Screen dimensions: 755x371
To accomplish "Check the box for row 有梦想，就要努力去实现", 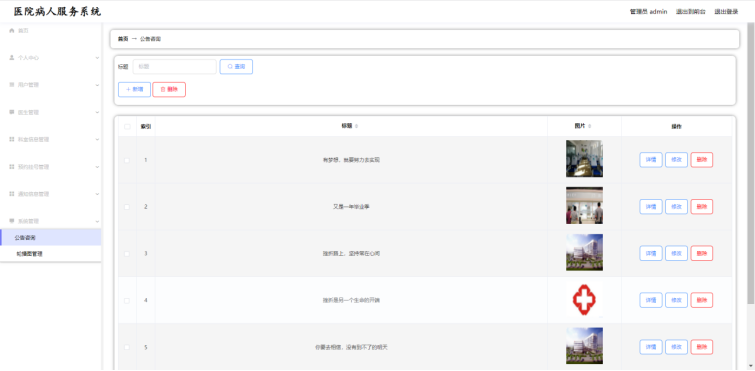I will click(x=127, y=160).
